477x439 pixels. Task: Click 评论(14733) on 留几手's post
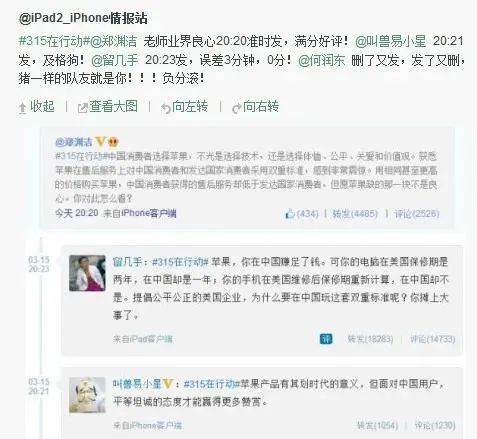pos(433,339)
